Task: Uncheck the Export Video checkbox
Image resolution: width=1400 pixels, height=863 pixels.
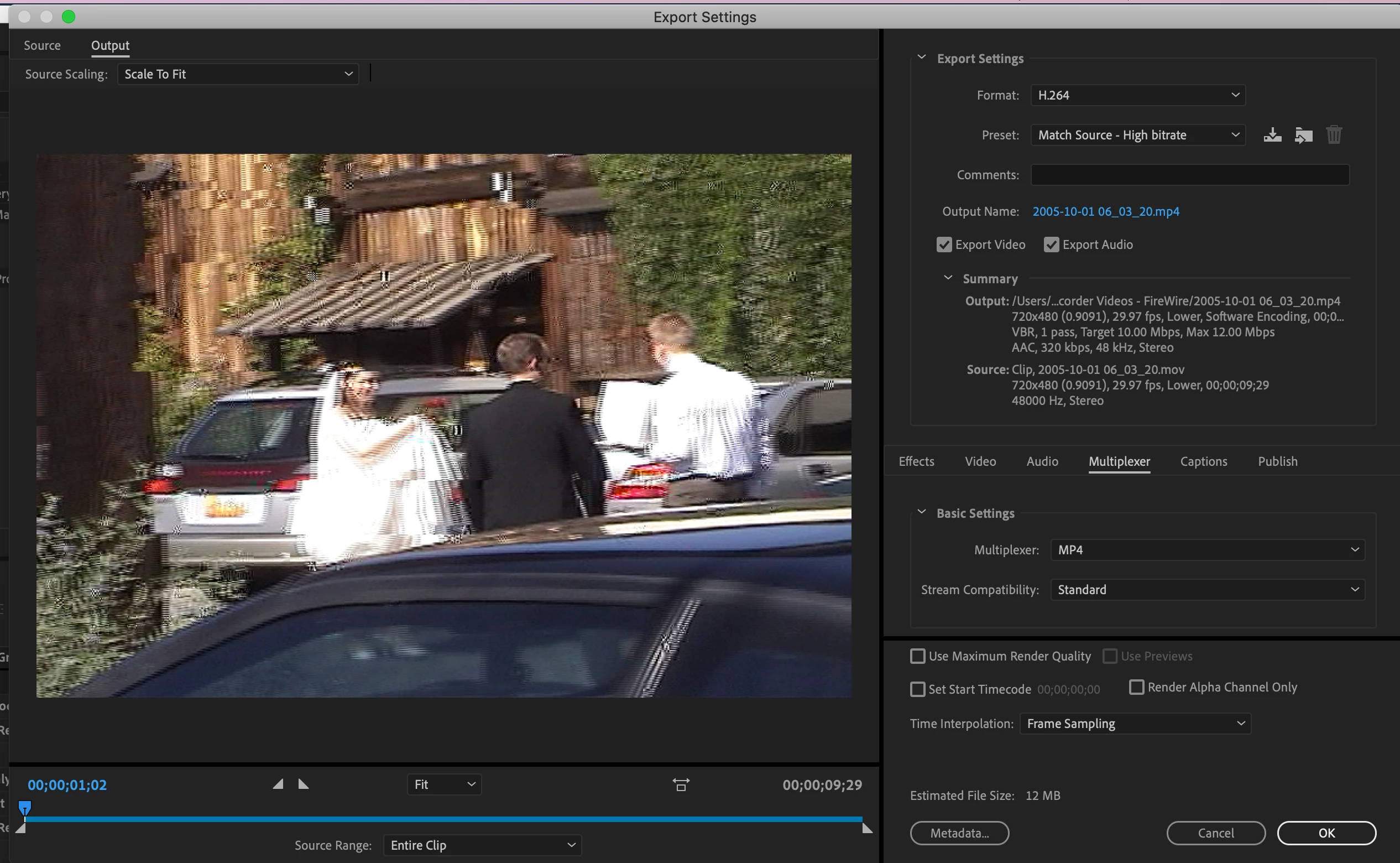Action: pos(944,245)
